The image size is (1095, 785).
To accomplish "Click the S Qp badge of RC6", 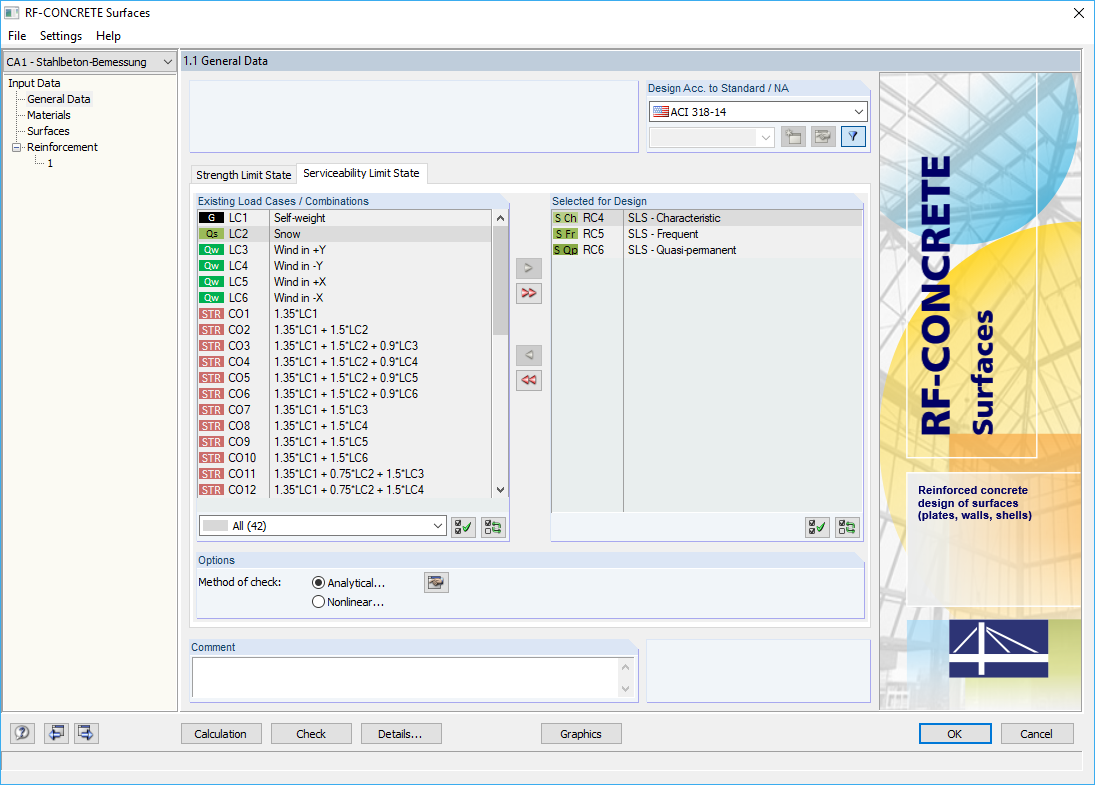I will 566,250.
